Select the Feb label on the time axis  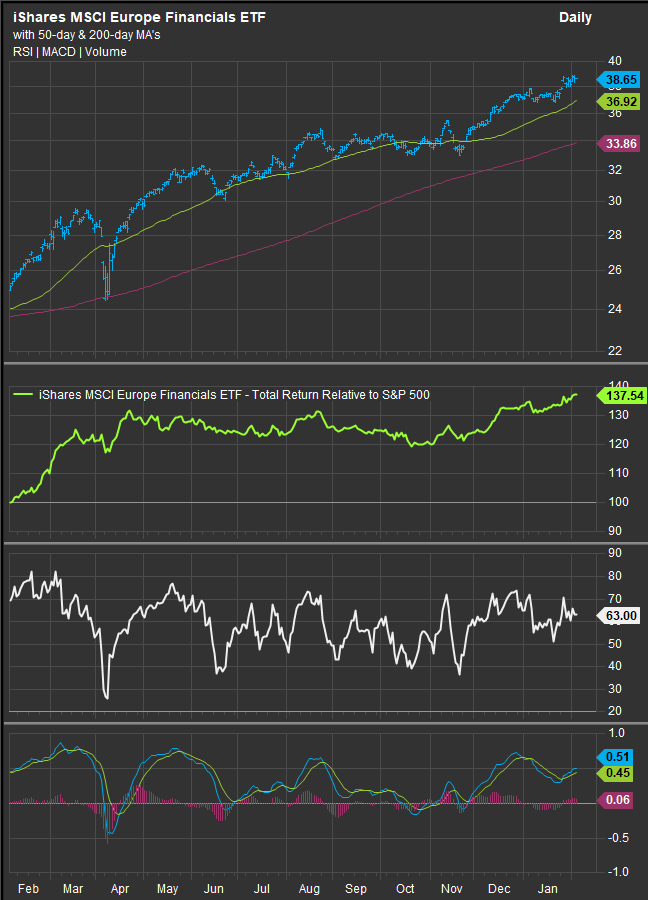pos(31,888)
